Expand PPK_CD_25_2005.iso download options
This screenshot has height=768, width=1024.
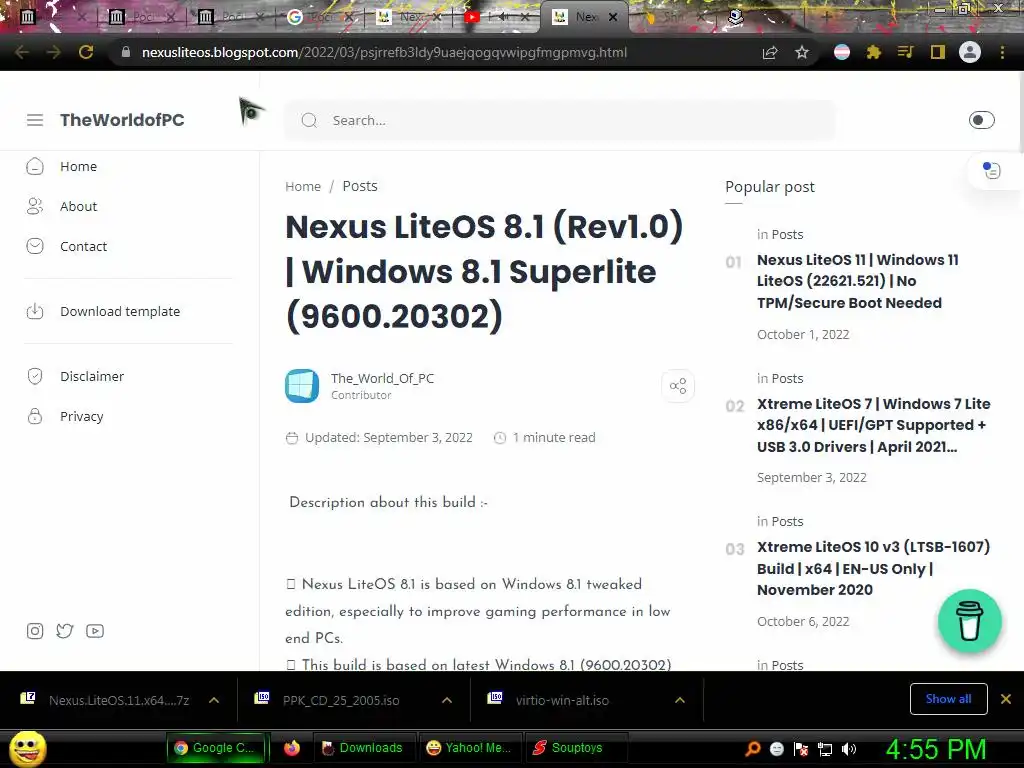pyautogui.click(x=447, y=700)
